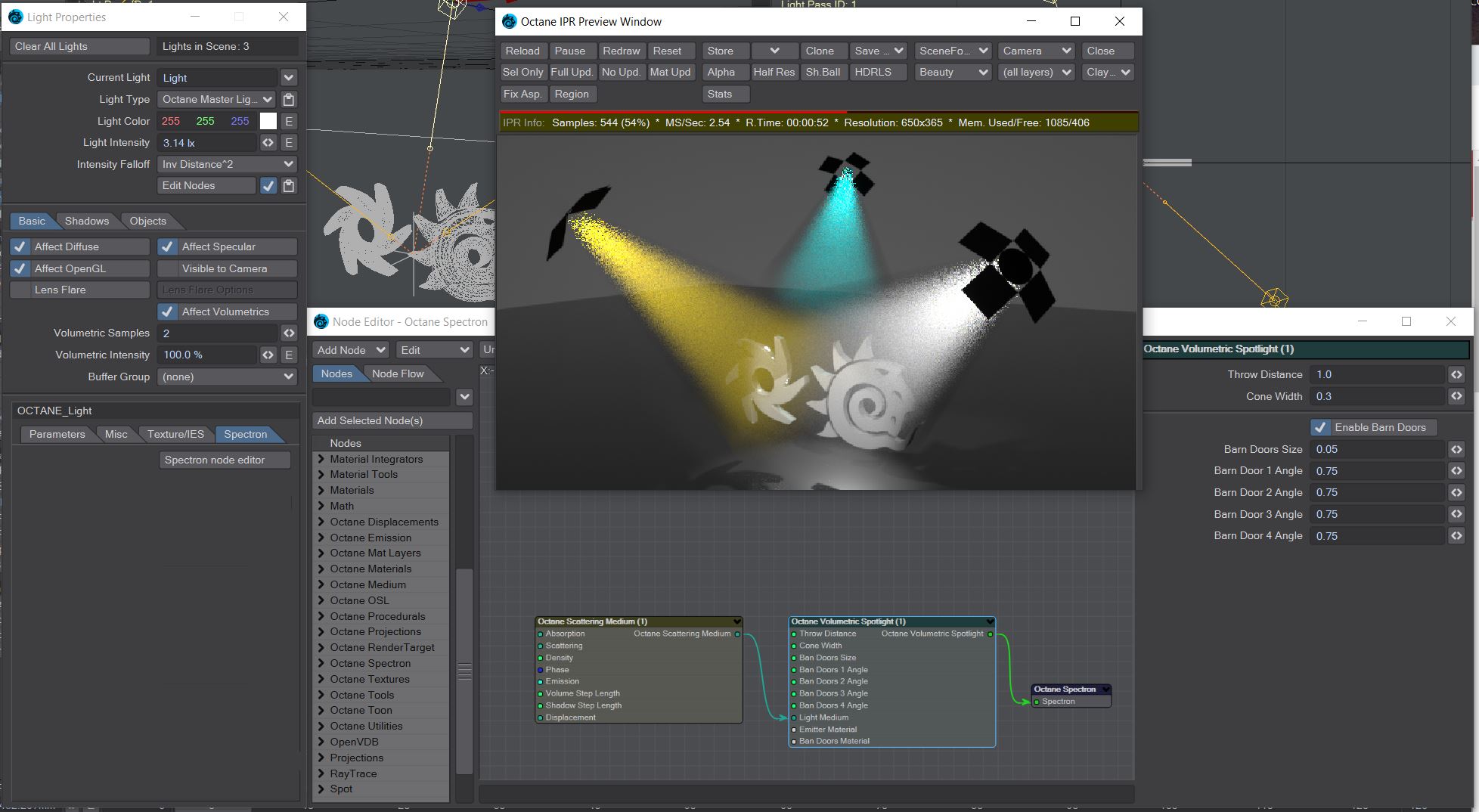The height and width of the screenshot is (812, 1479).
Task: Click the Light Intensity envelope E button
Action: pos(288,143)
